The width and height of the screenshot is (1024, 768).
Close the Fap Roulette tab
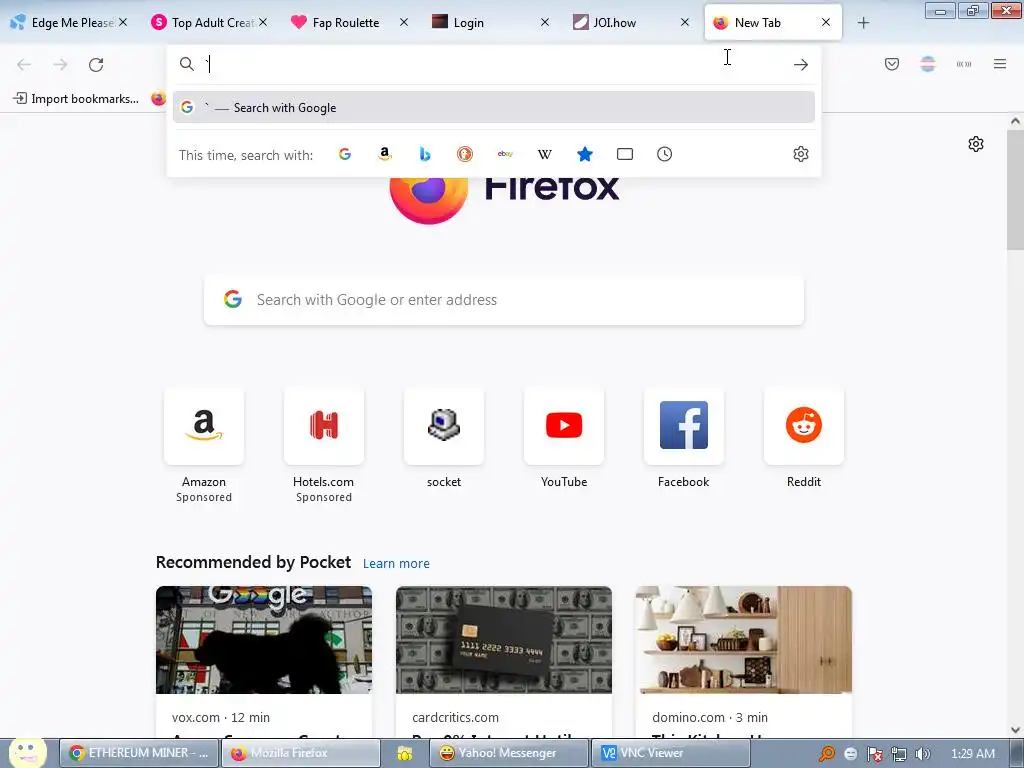point(404,22)
